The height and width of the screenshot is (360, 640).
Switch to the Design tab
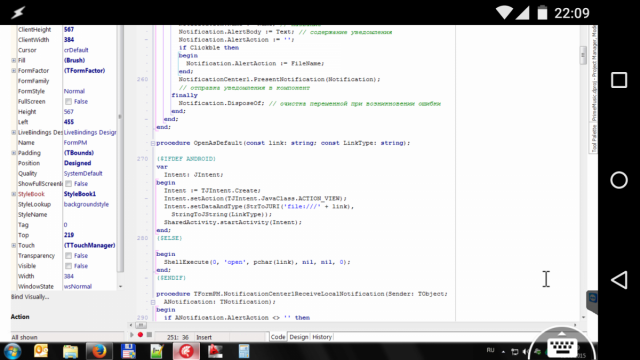(x=298, y=337)
